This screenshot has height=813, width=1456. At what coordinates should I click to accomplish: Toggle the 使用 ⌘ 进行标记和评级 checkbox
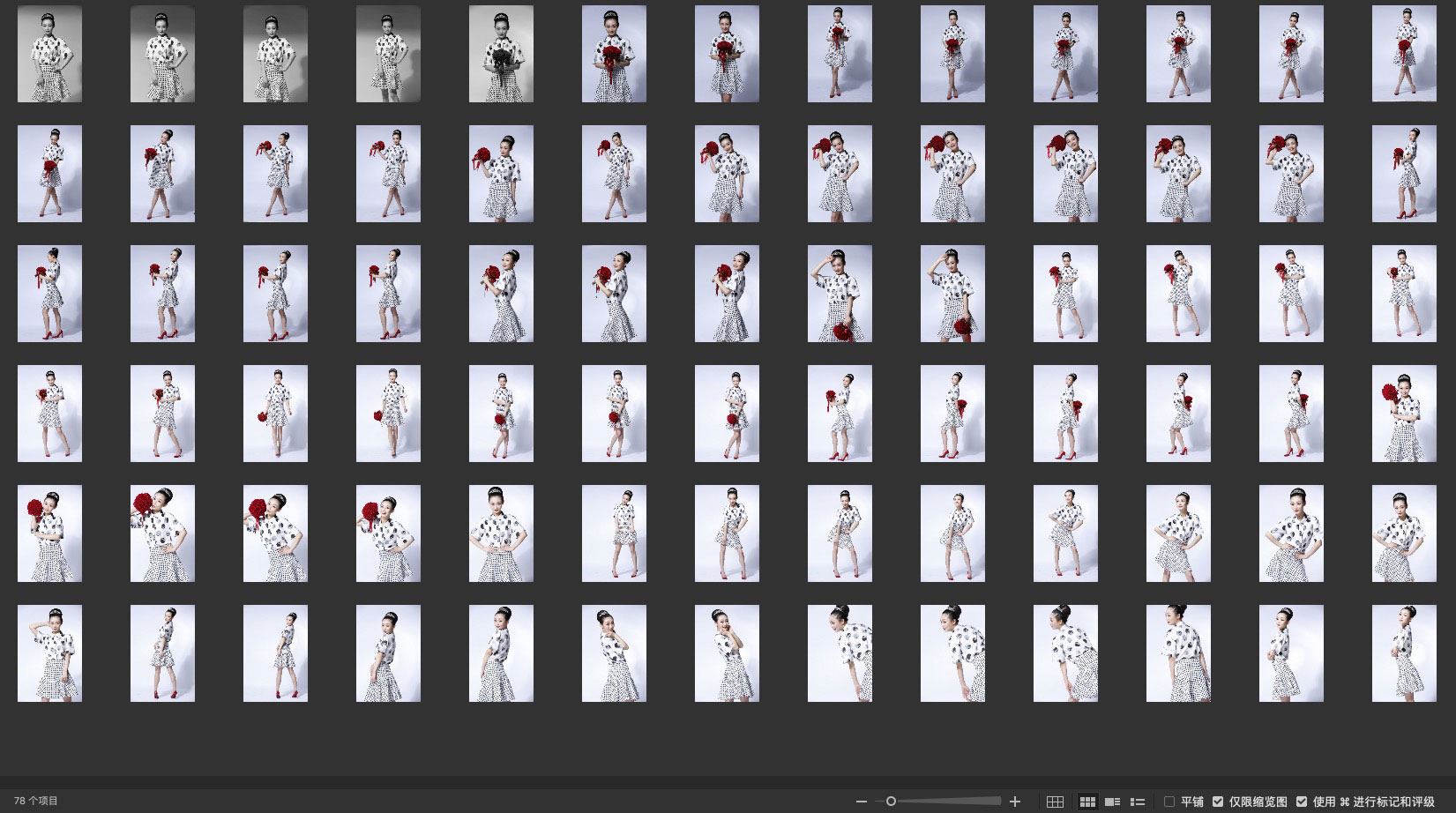click(x=1302, y=802)
